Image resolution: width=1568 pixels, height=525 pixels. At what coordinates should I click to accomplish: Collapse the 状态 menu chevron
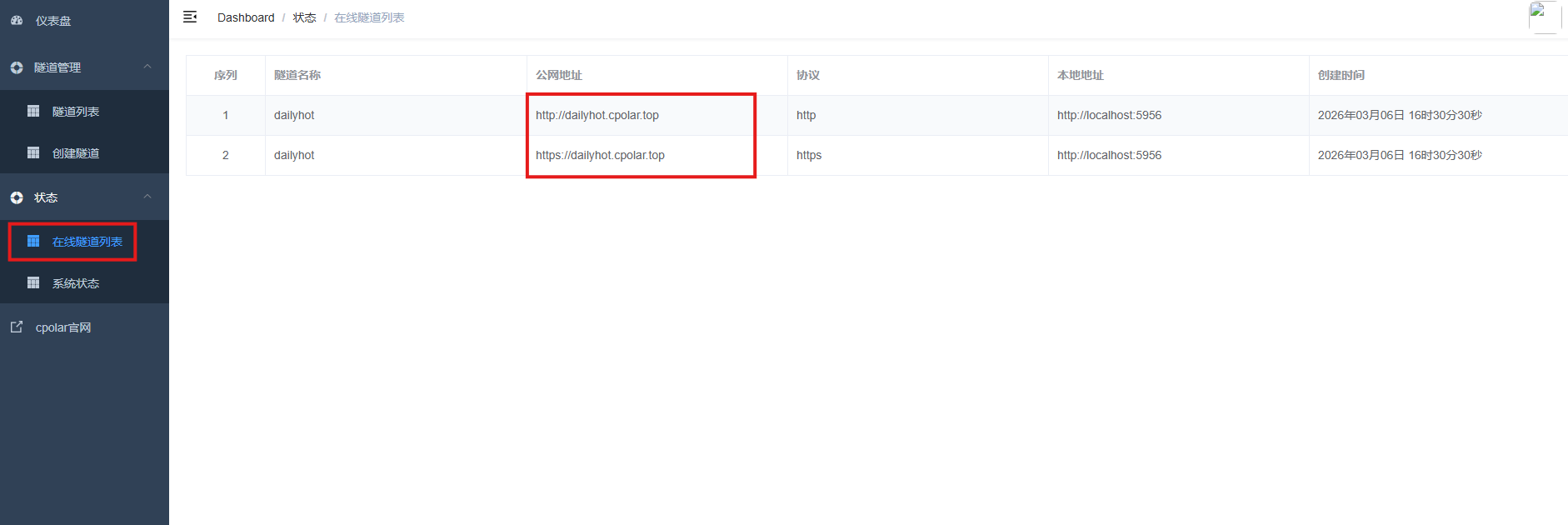point(147,197)
